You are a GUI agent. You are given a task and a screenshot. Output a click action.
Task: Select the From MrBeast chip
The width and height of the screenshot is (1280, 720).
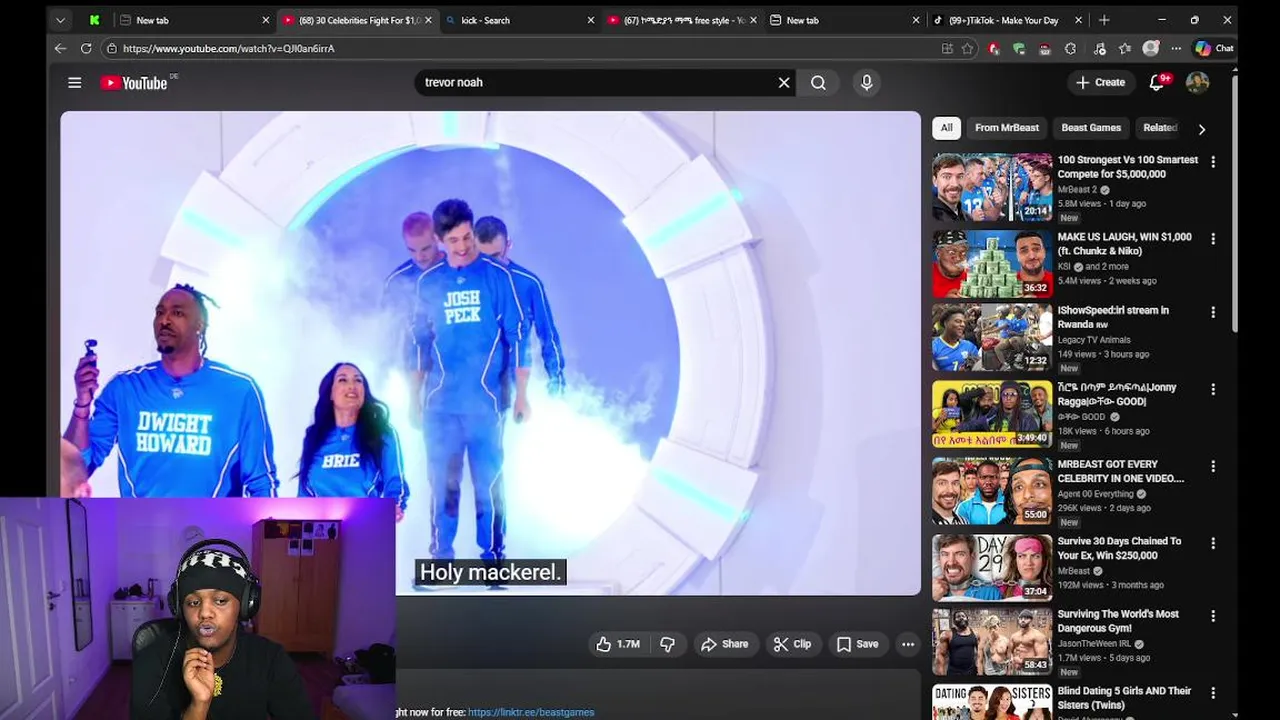coord(1007,128)
